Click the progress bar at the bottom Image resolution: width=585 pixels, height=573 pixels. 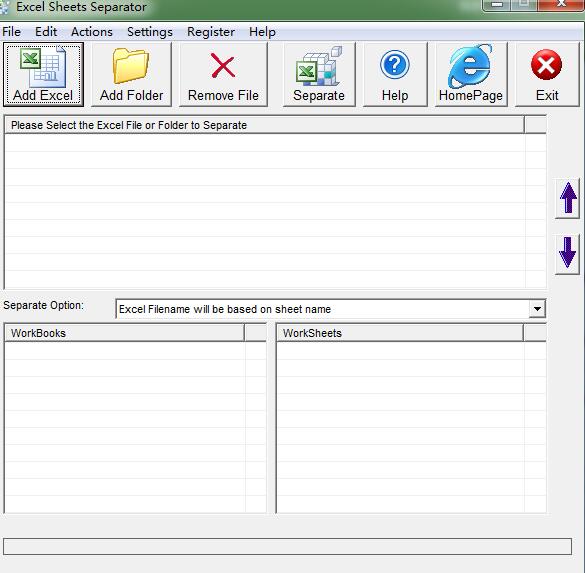287,546
